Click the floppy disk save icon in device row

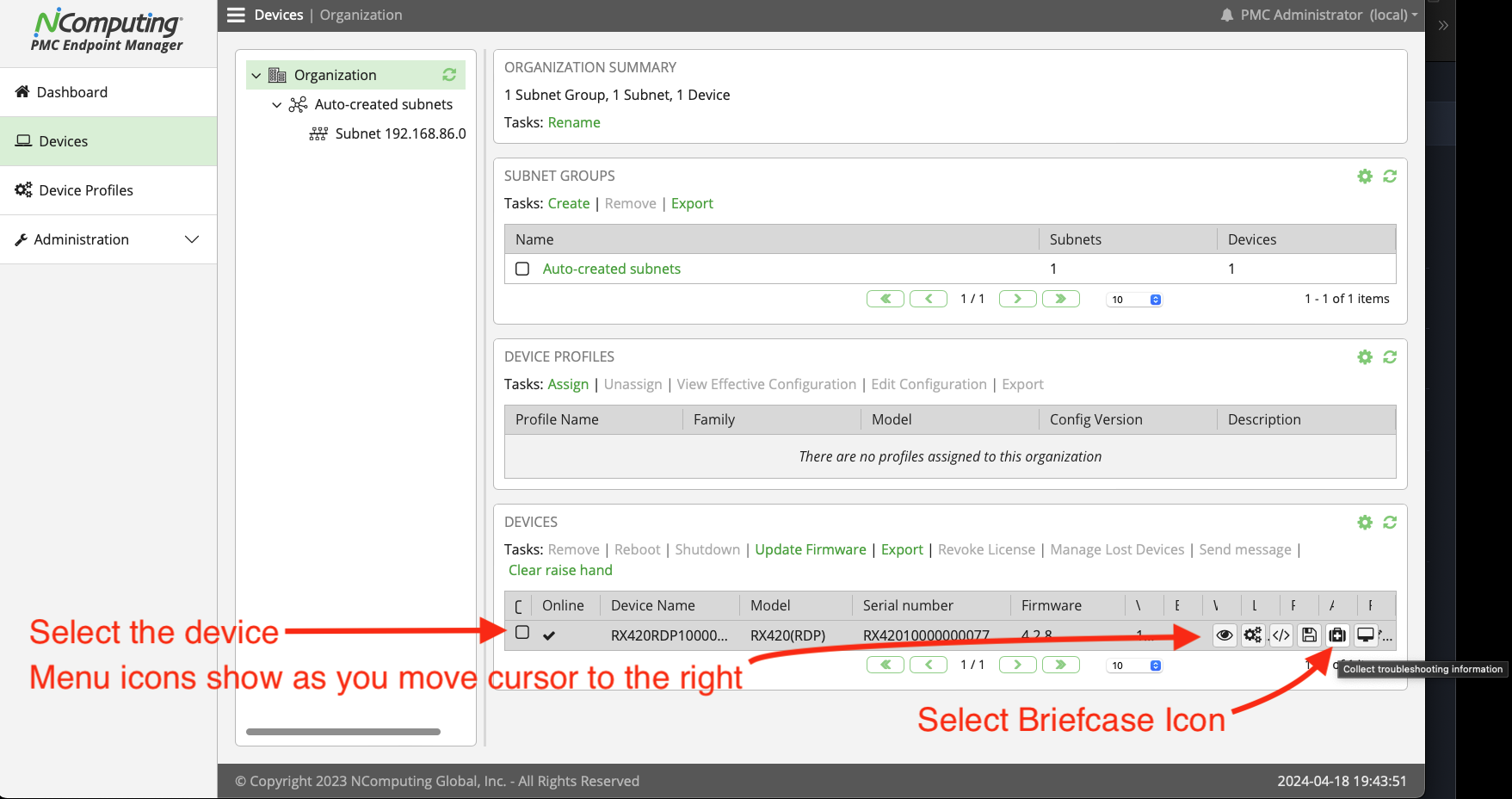tap(1309, 635)
